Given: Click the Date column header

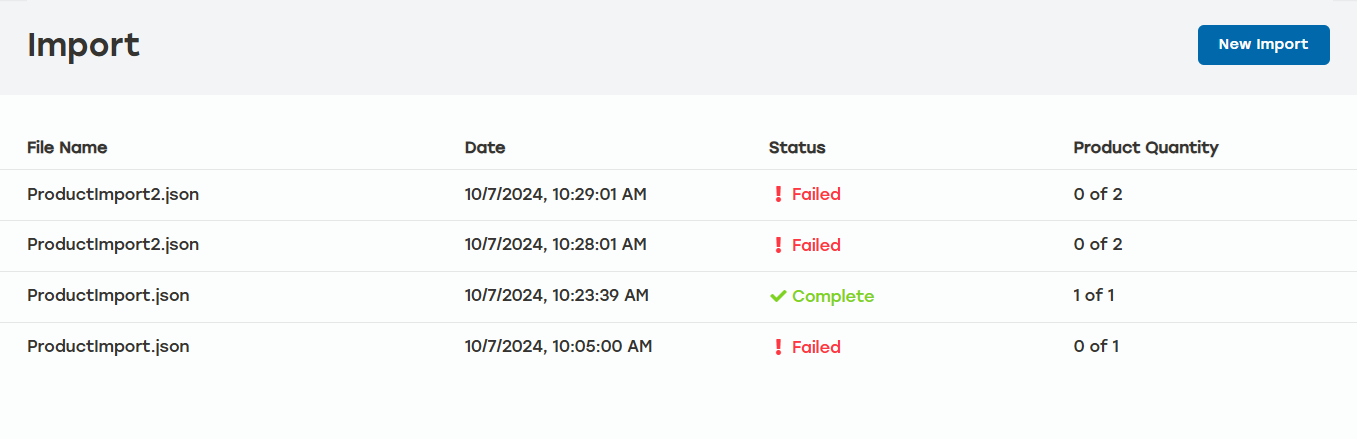Looking at the screenshot, I should pos(485,148).
